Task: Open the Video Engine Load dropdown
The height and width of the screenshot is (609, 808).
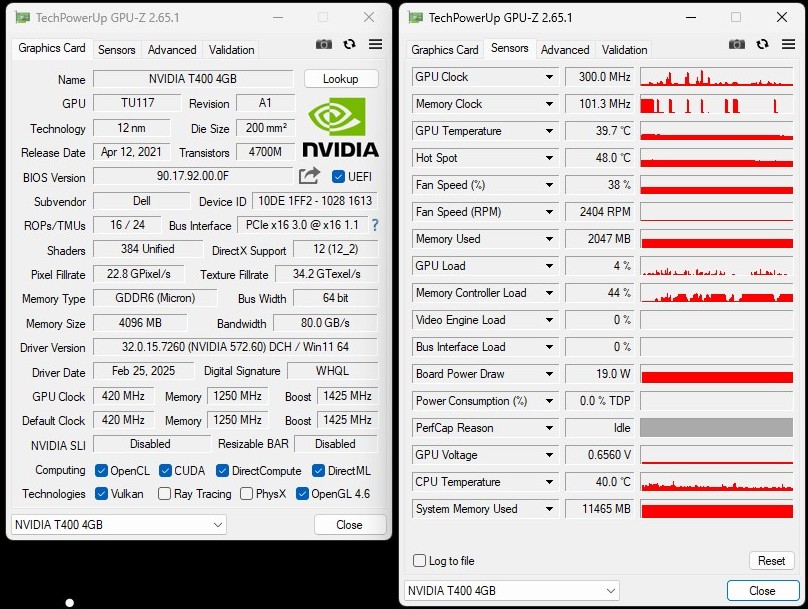Action: 549,319
